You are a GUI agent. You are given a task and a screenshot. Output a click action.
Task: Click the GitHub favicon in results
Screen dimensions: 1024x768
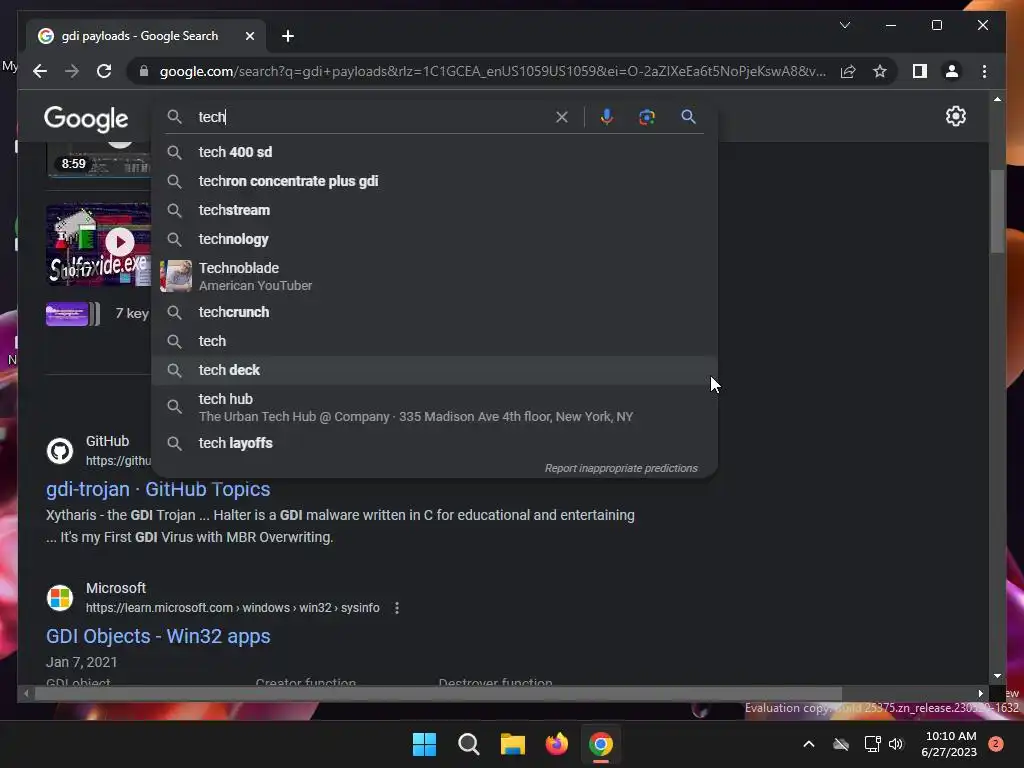coord(60,451)
